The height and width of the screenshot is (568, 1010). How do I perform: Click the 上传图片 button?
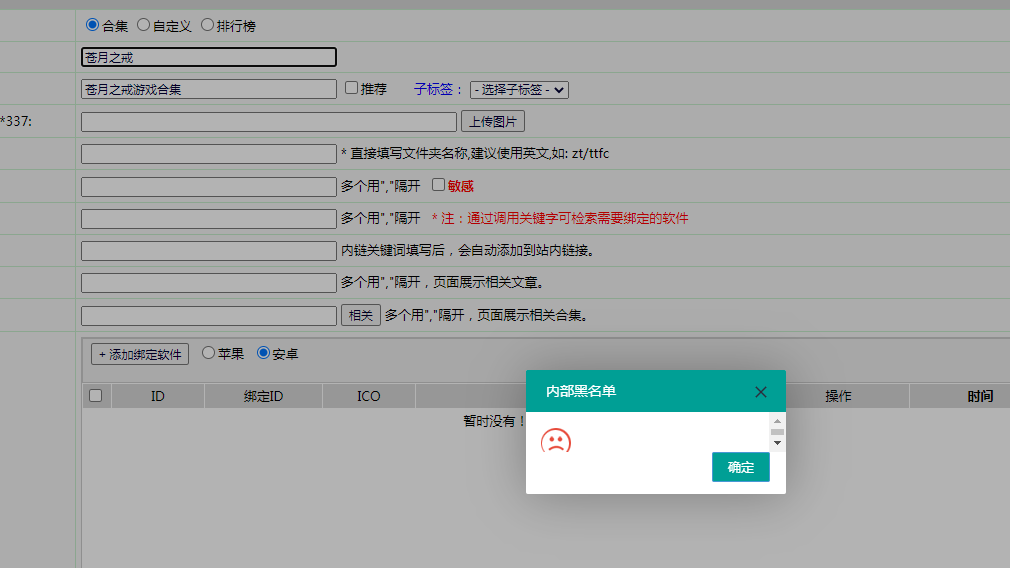pyautogui.click(x=492, y=122)
